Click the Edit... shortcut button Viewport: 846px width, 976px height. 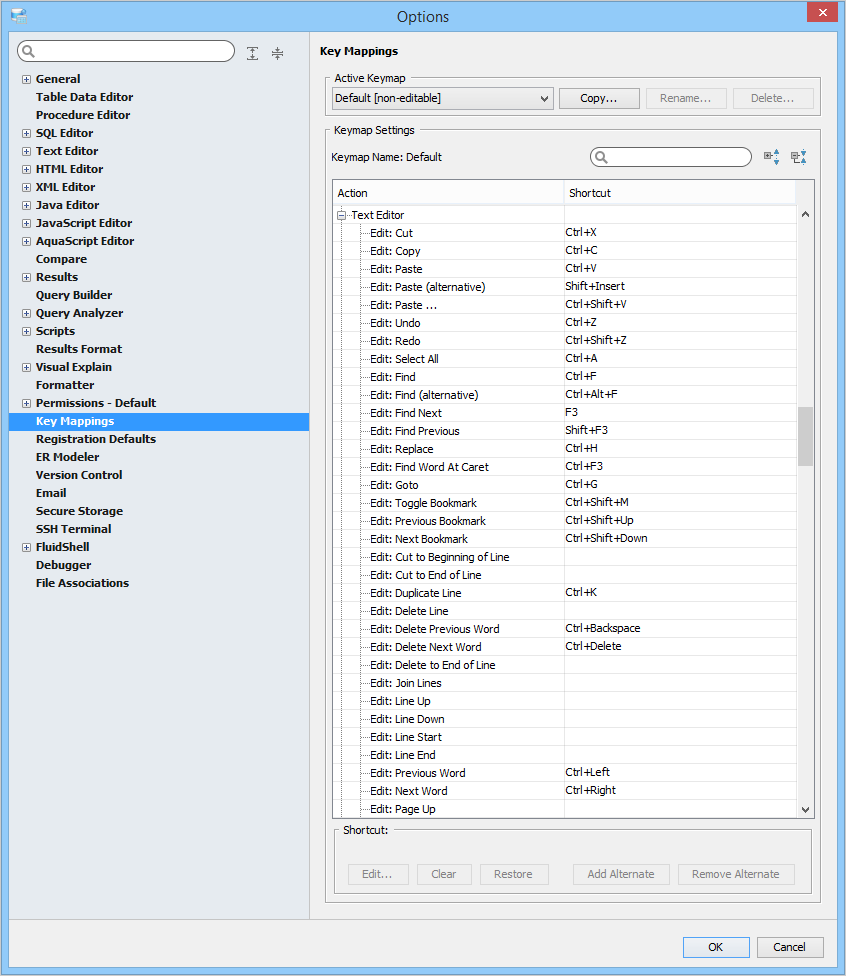click(378, 875)
